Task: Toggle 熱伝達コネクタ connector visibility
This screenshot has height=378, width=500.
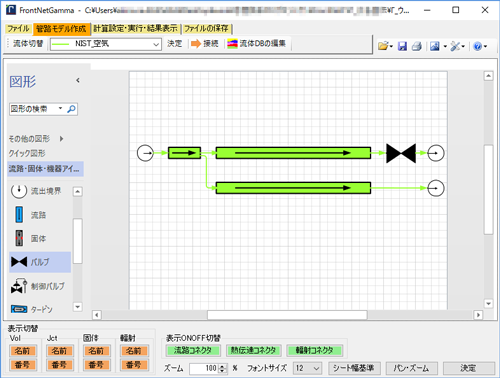Action: coord(254,350)
